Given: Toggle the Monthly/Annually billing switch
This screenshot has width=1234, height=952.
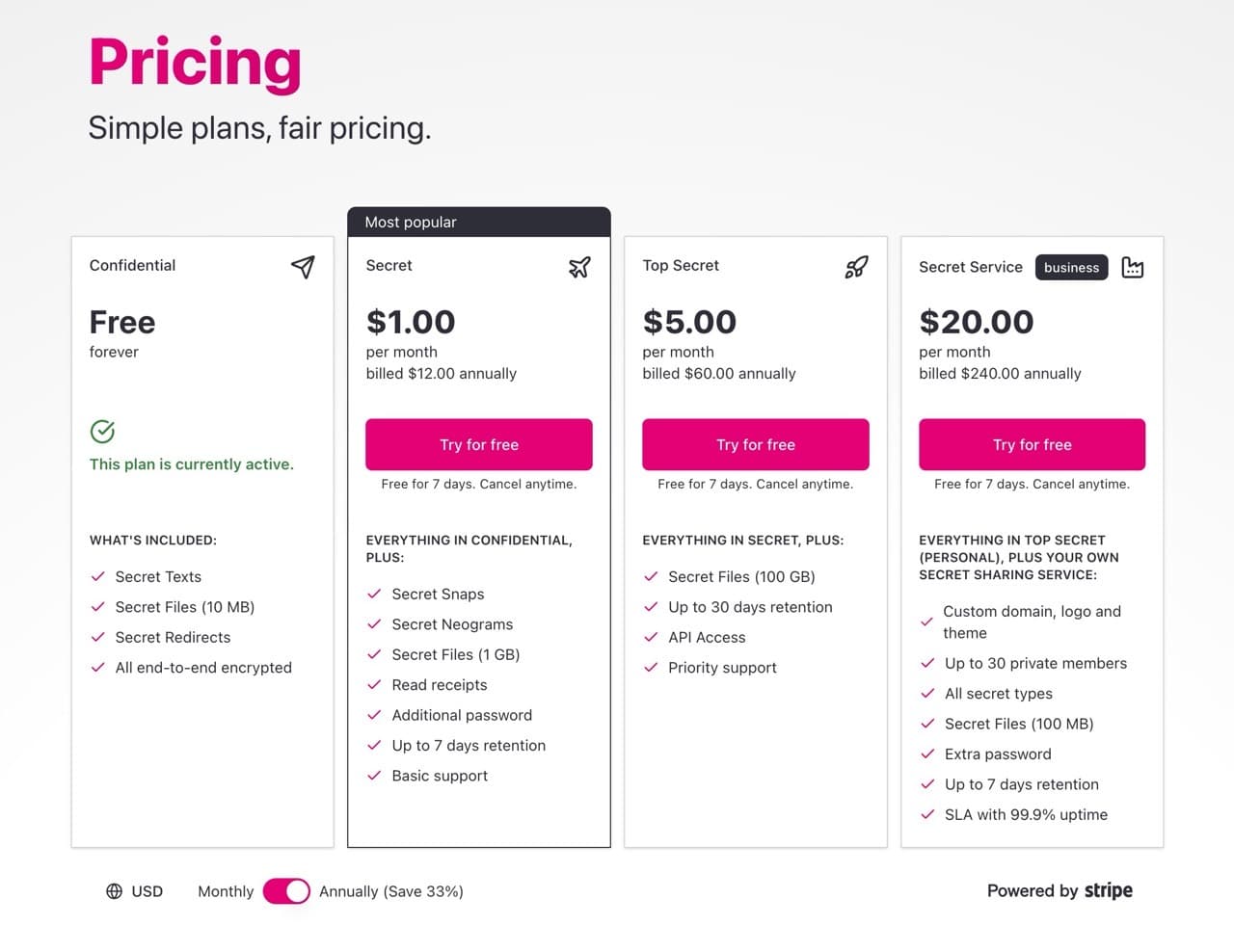Looking at the screenshot, I should coord(286,891).
